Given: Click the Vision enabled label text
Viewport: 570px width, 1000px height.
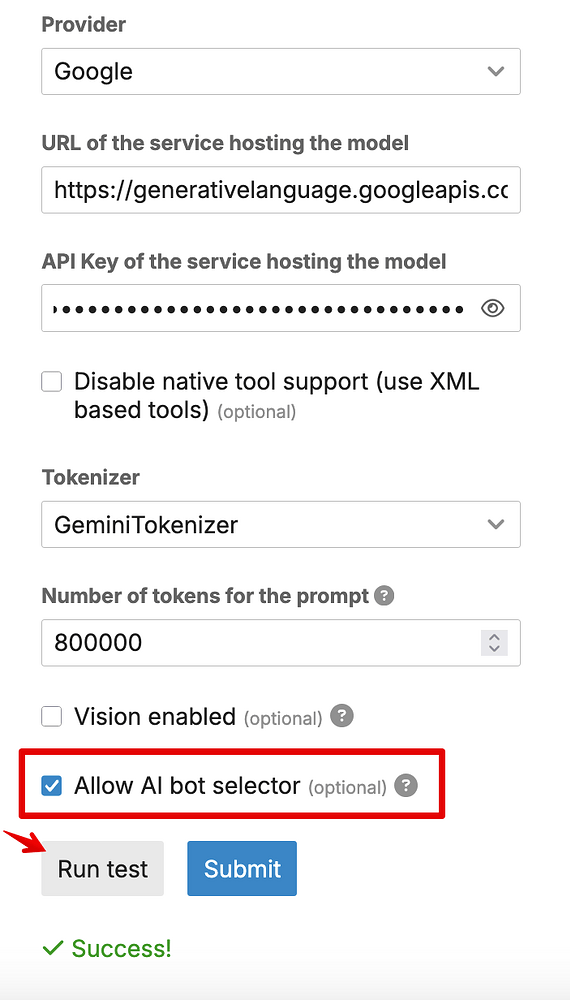Looking at the screenshot, I should pos(155,716).
